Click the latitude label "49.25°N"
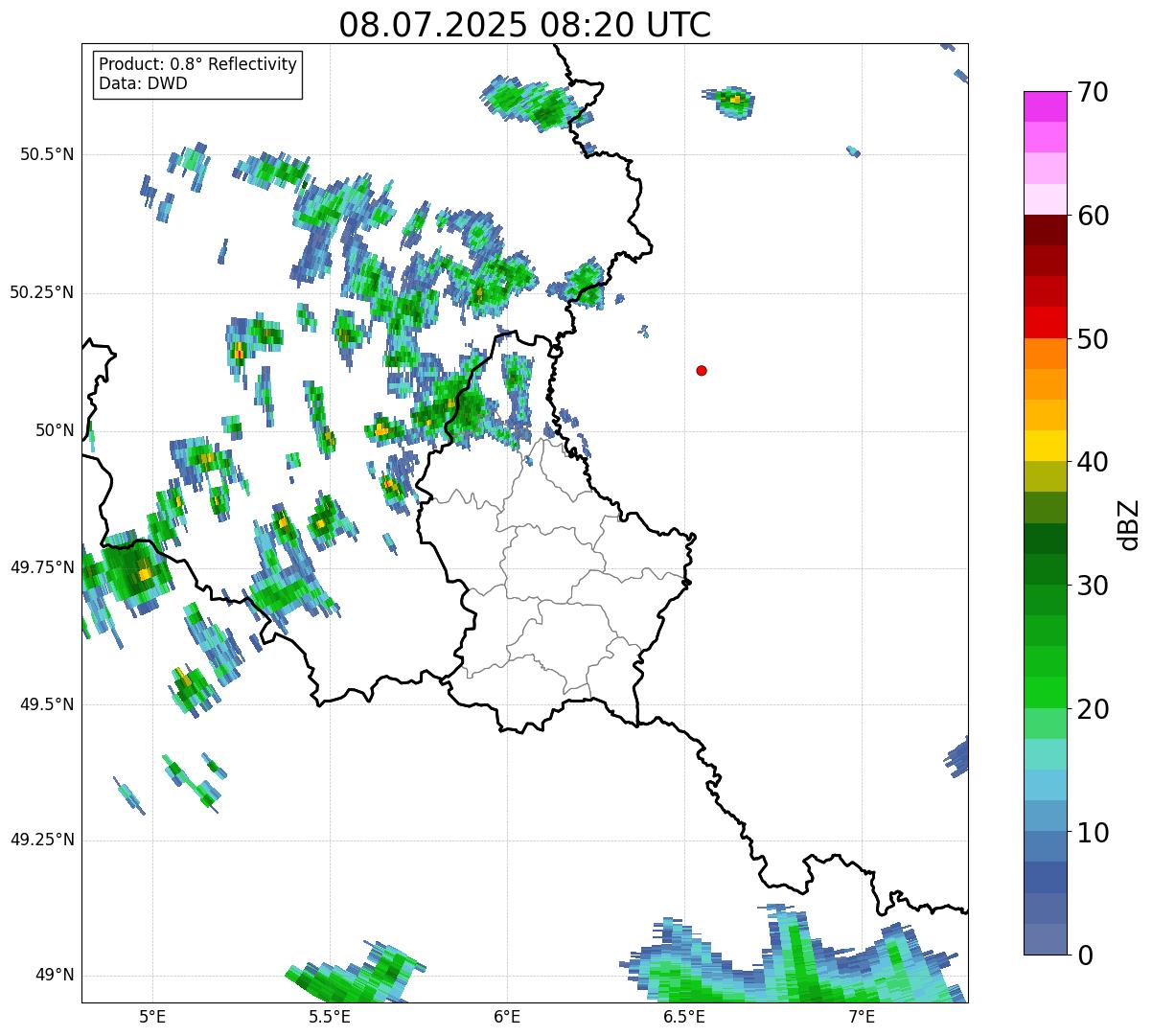 [42, 840]
